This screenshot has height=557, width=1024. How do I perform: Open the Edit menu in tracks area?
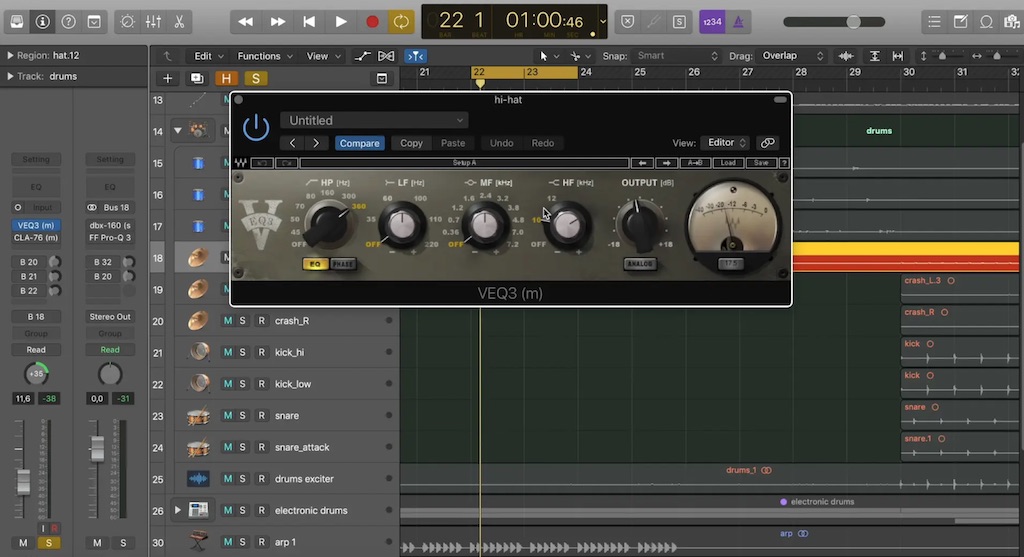208,56
